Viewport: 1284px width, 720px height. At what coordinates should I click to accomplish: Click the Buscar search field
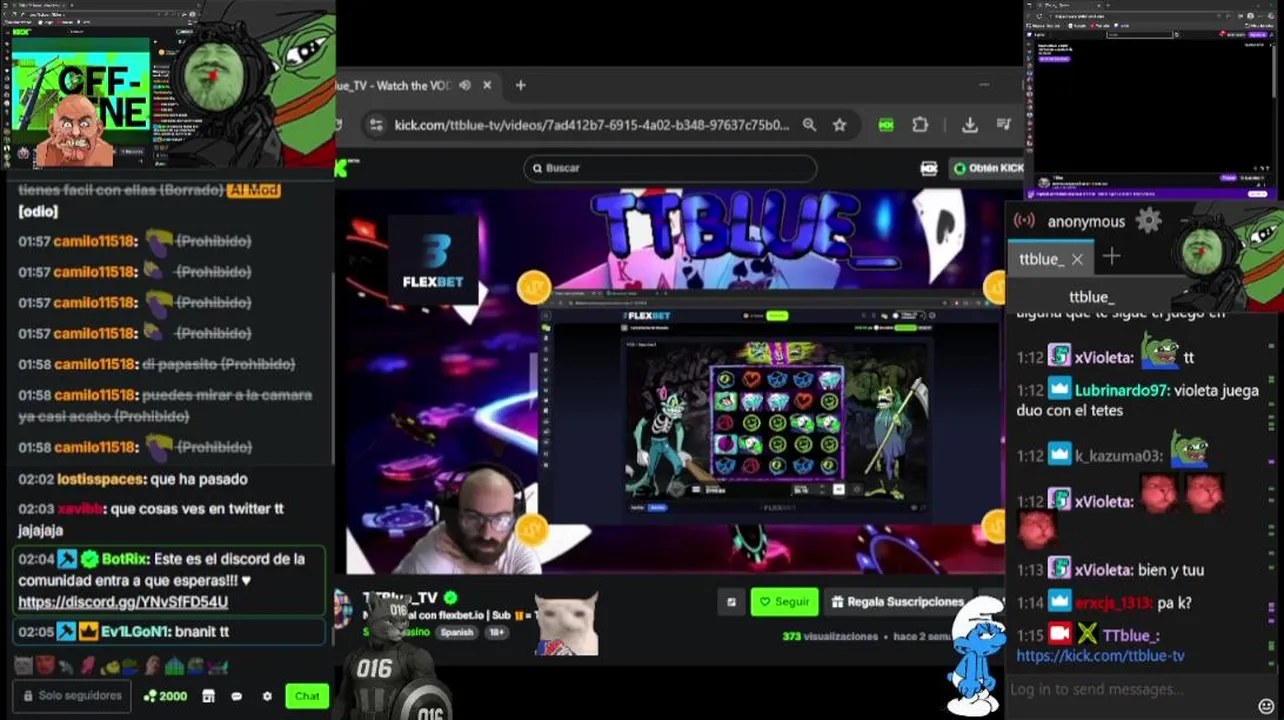pos(670,168)
